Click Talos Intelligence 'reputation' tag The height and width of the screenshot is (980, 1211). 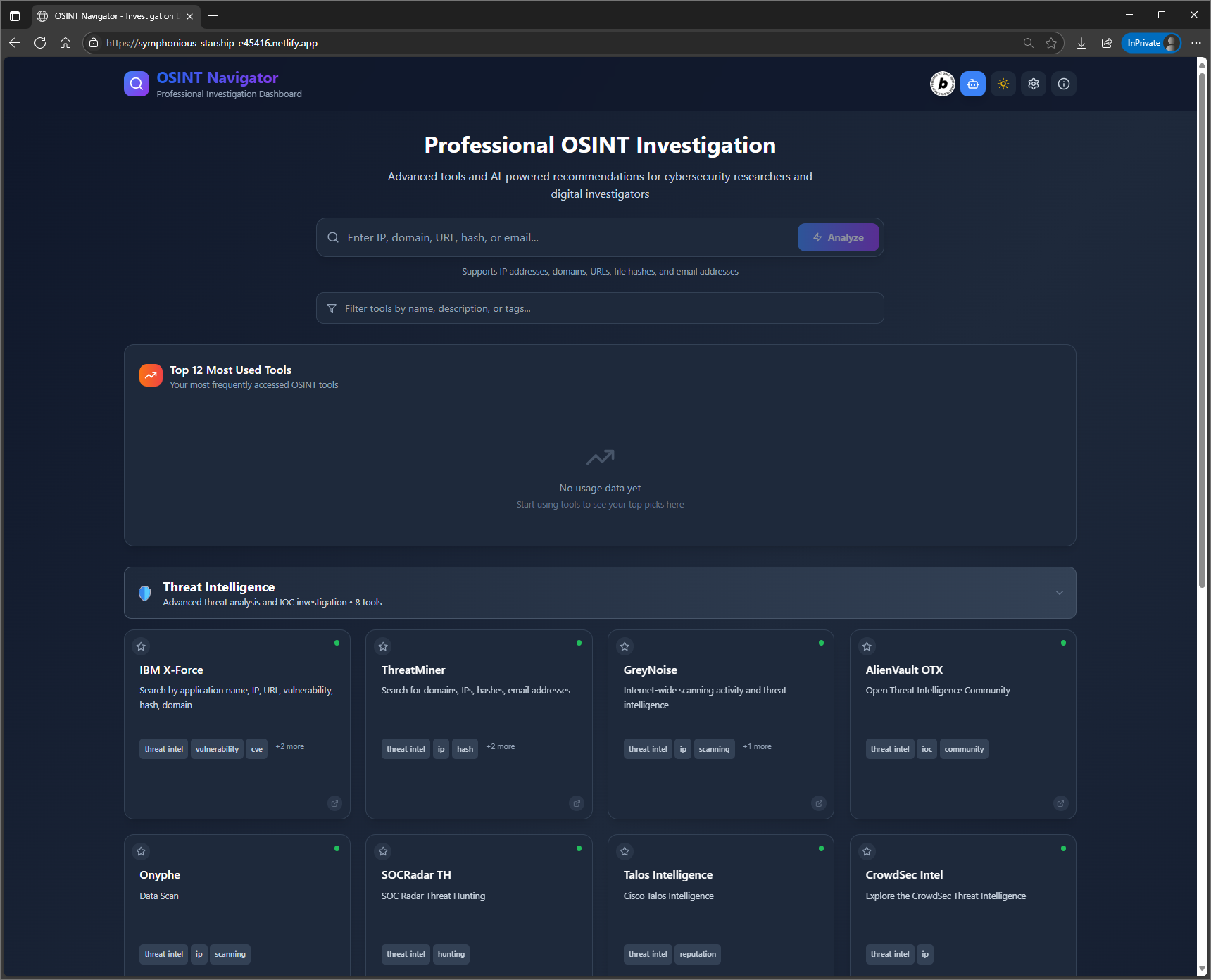point(698,954)
